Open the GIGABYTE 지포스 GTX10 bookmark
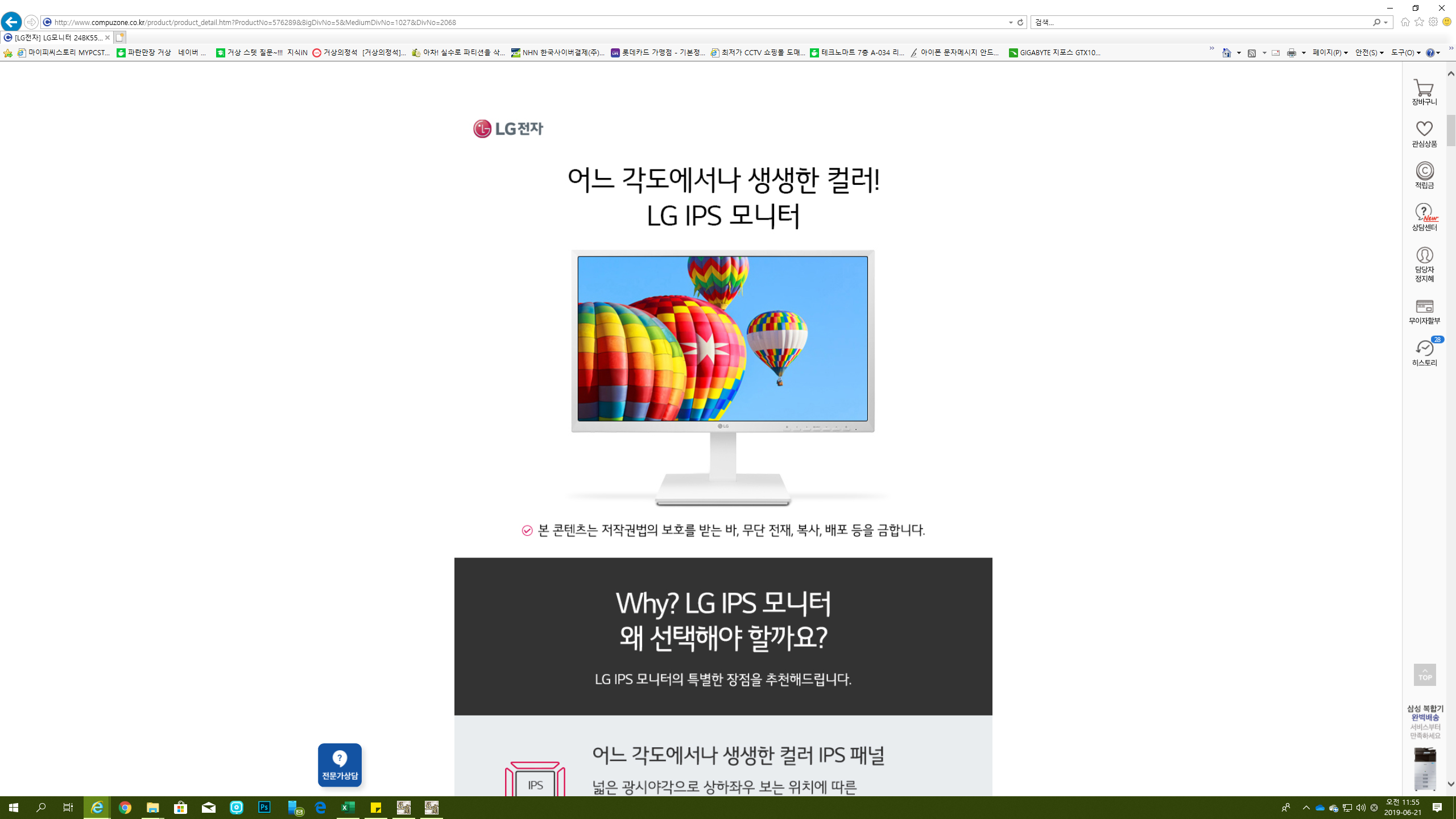The width and height of the screenshot is (1456, 819). pos(1055,53)
